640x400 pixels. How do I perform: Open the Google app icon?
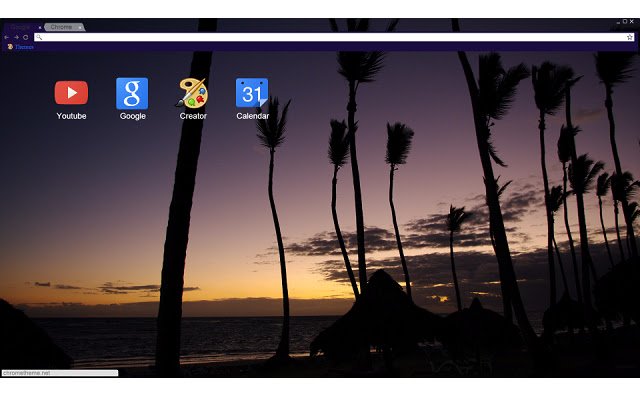pyautogui.click(x=132, y=93)
